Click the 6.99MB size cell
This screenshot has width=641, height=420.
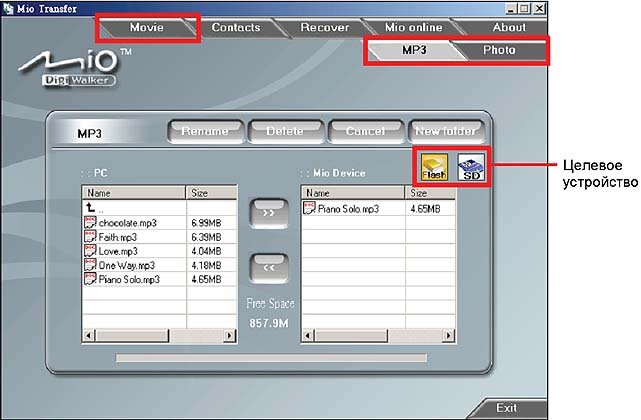(206, 223)
